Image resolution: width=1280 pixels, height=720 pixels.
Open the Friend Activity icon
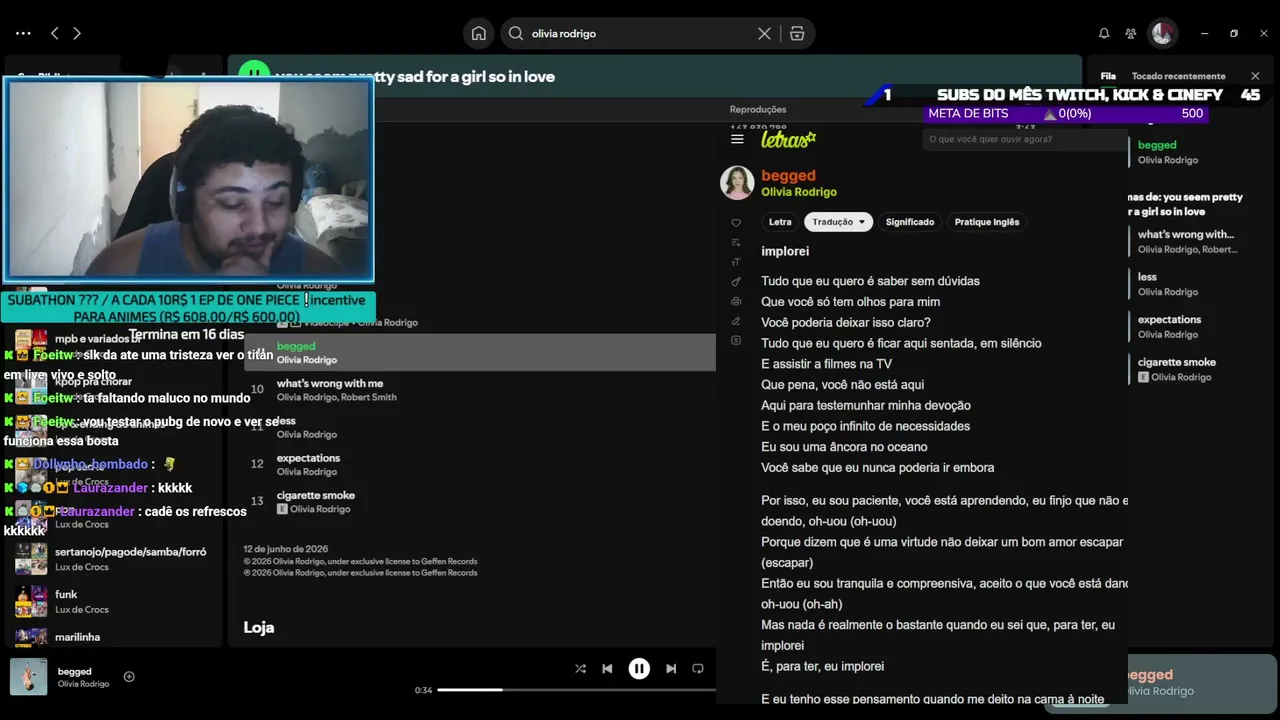(1131, 33)
